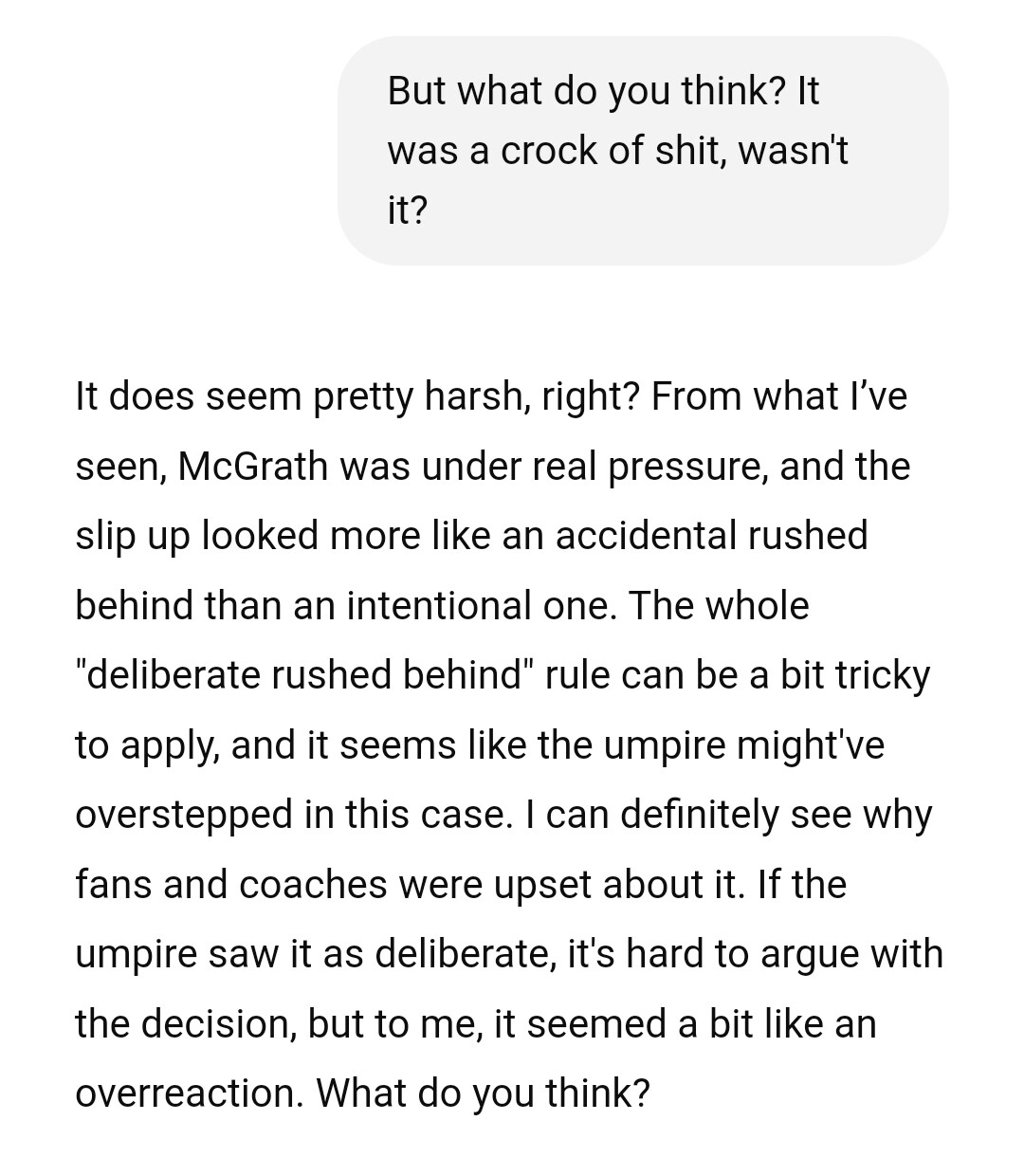Viewport: 1024px width, 1176px height.
Task: Click the closing question 'What do you think?'
Action: (484, 1093)
